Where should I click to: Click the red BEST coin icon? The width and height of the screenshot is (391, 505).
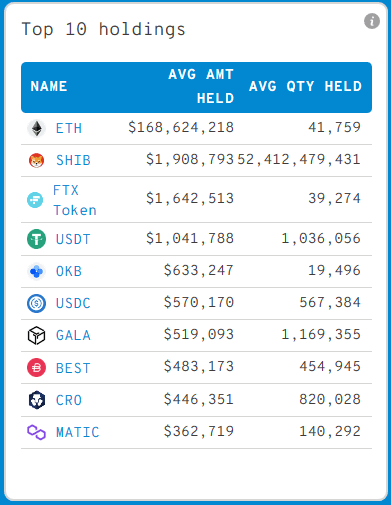tap(36, 367)
